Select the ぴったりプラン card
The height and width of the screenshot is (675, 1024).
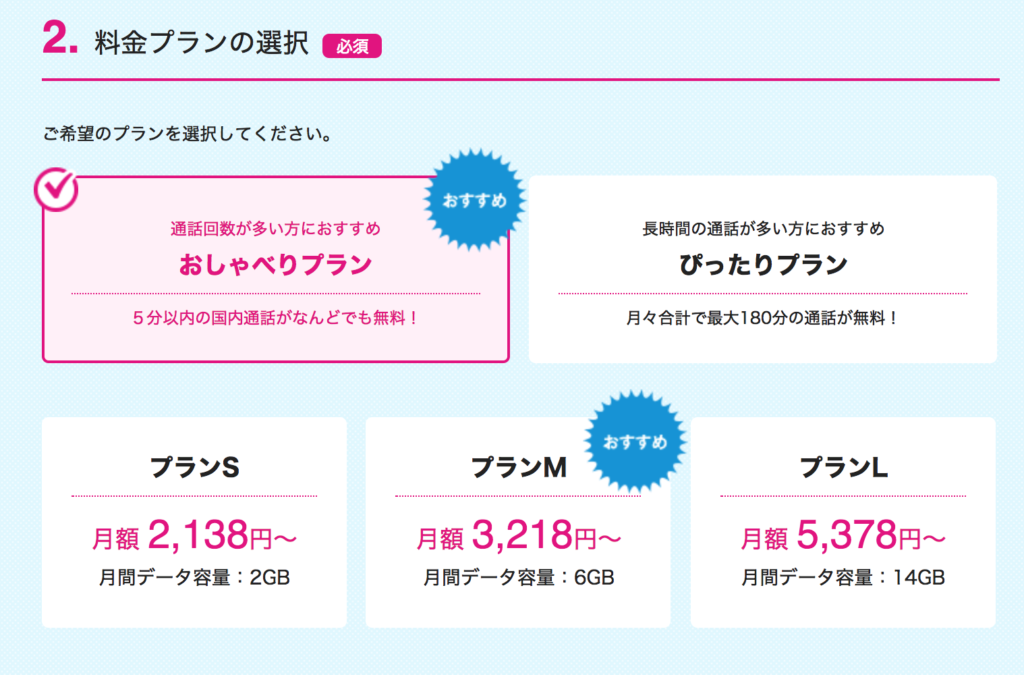click(763, 269)
